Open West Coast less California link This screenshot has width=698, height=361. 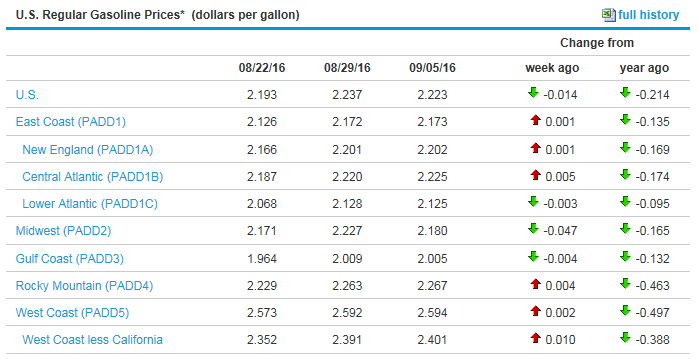[x=92, y=340]
